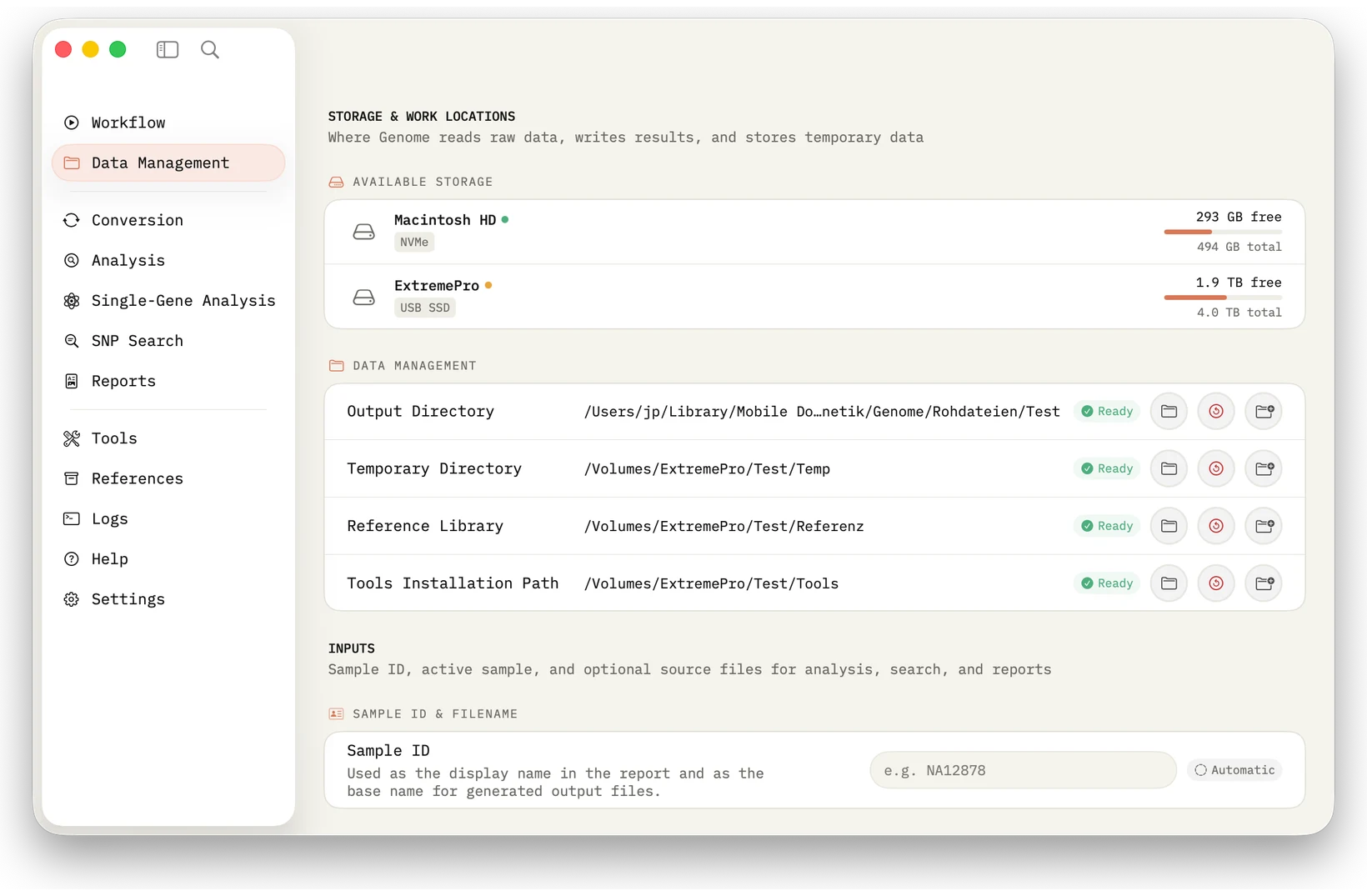Open the Help page

(x=168, y=558)
